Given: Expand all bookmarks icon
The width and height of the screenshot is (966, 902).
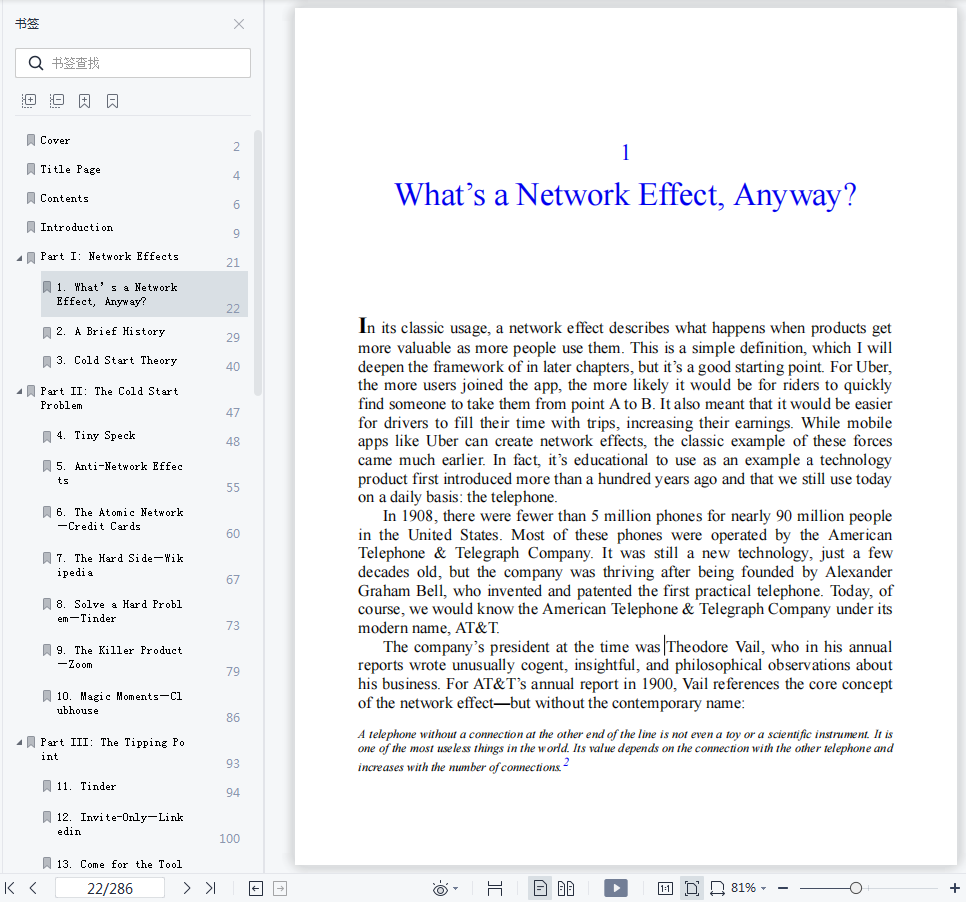Looking at the screenshot, I should (x=29, y=100).
